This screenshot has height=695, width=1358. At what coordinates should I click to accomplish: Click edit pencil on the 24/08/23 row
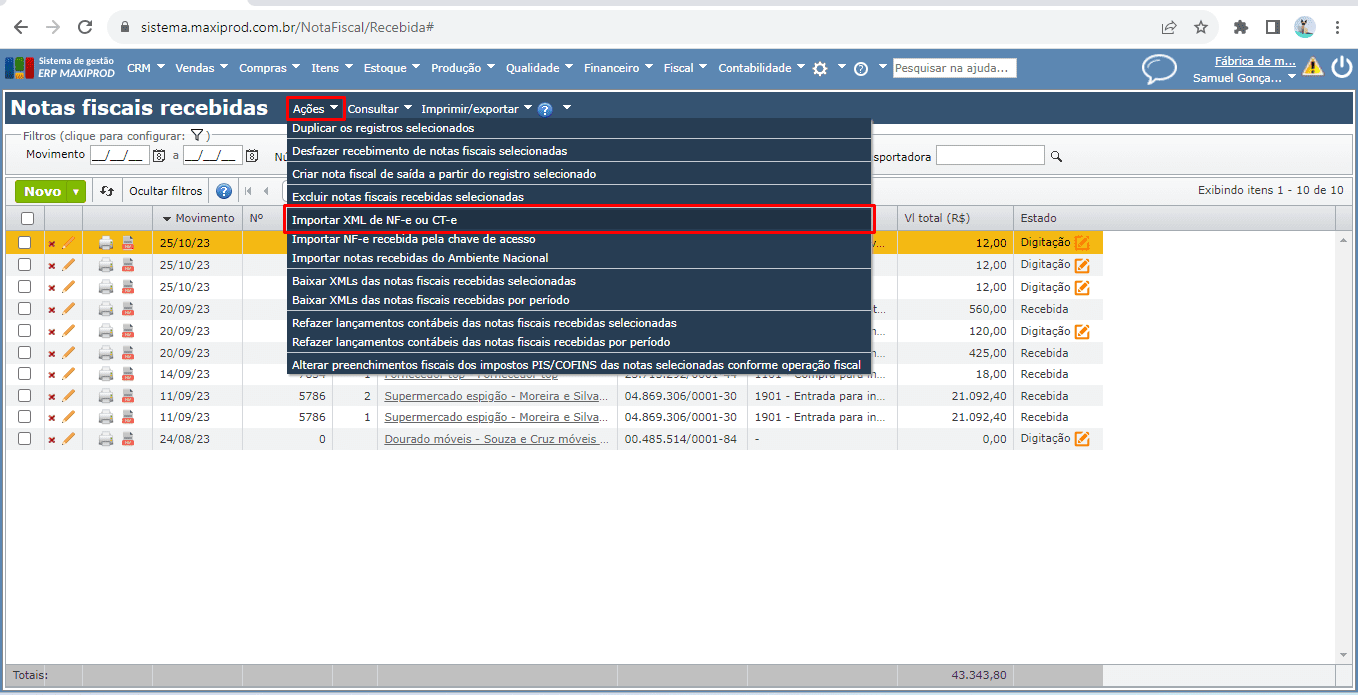69,439
